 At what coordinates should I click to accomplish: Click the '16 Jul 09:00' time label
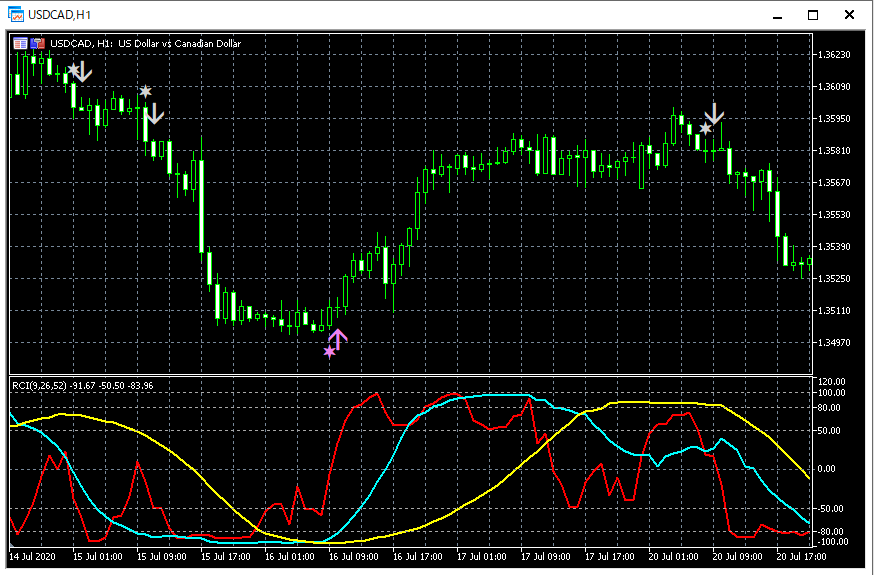[354, 557]
